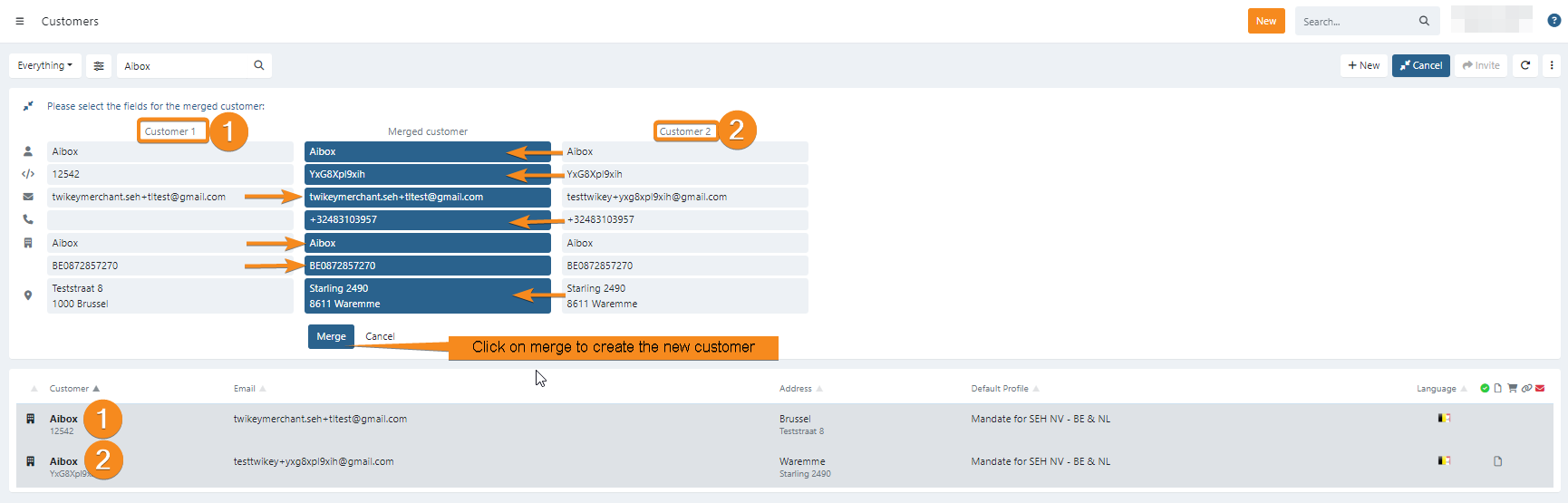Open the hamburger navigation menu
Image resolution: width=1568 pixels, height=503 pixels.
(20, 21)
